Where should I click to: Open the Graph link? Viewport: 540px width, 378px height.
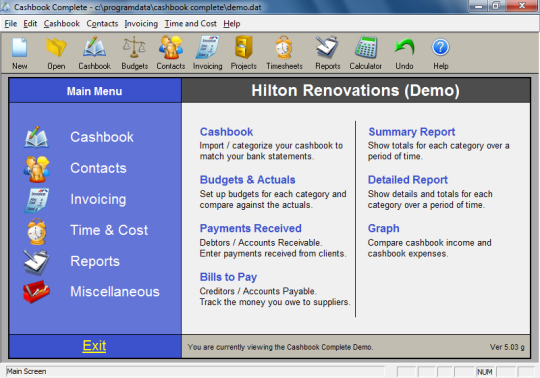pos(384,228)
